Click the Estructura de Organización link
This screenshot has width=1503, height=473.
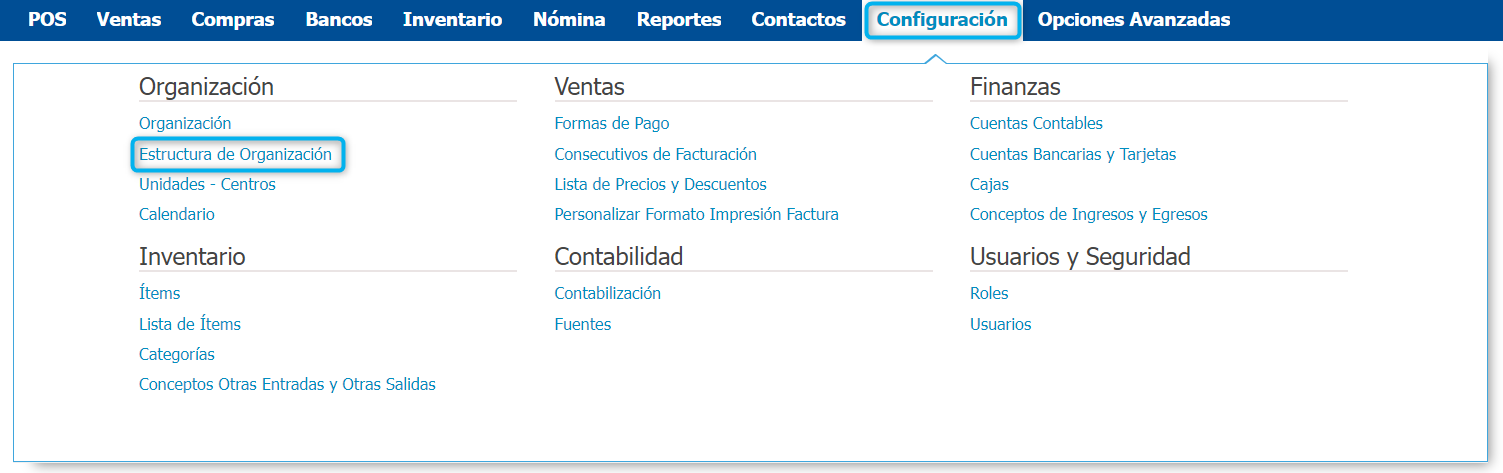coord(235,155)
